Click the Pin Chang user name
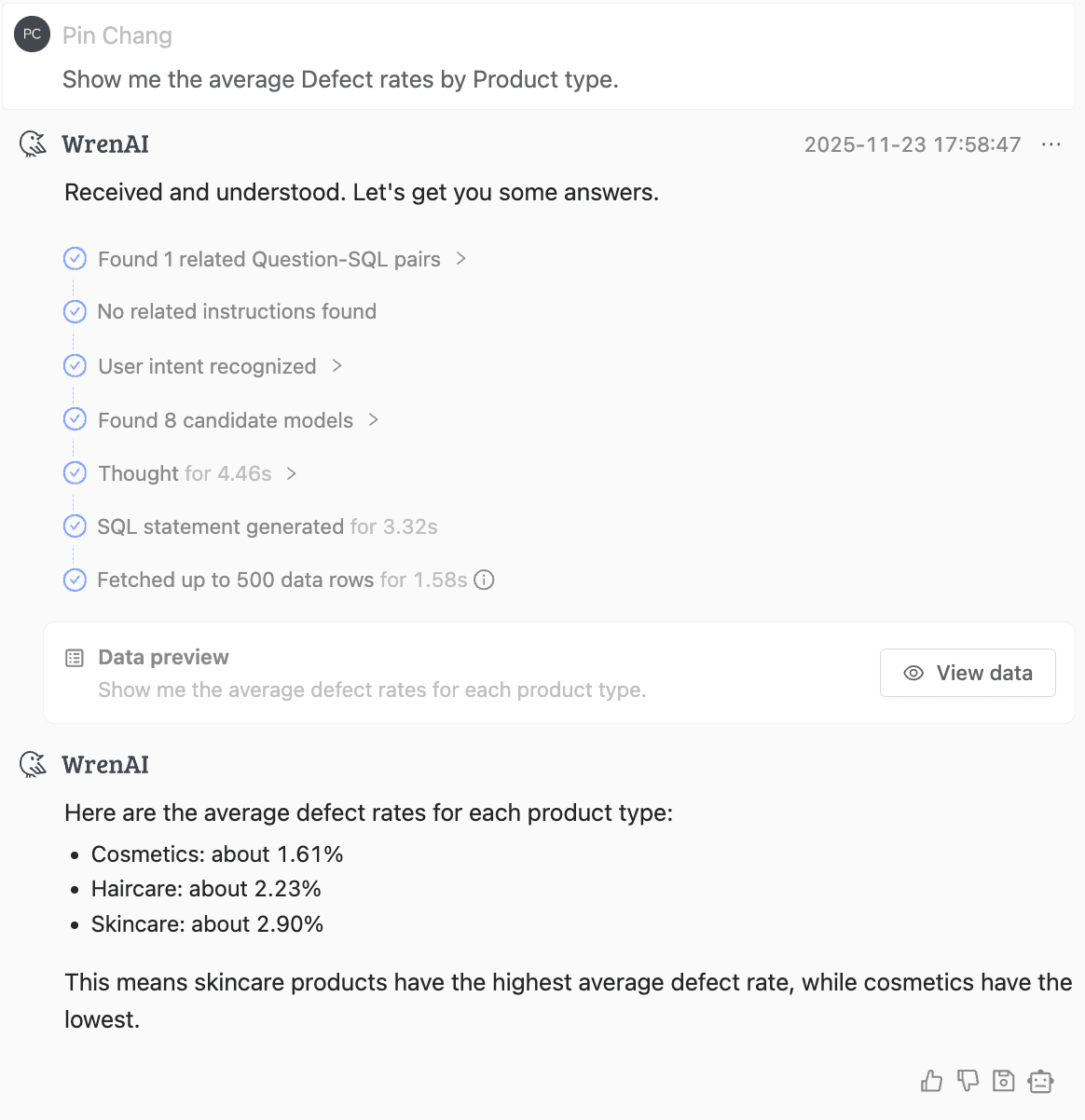 [x=117, y=35]
